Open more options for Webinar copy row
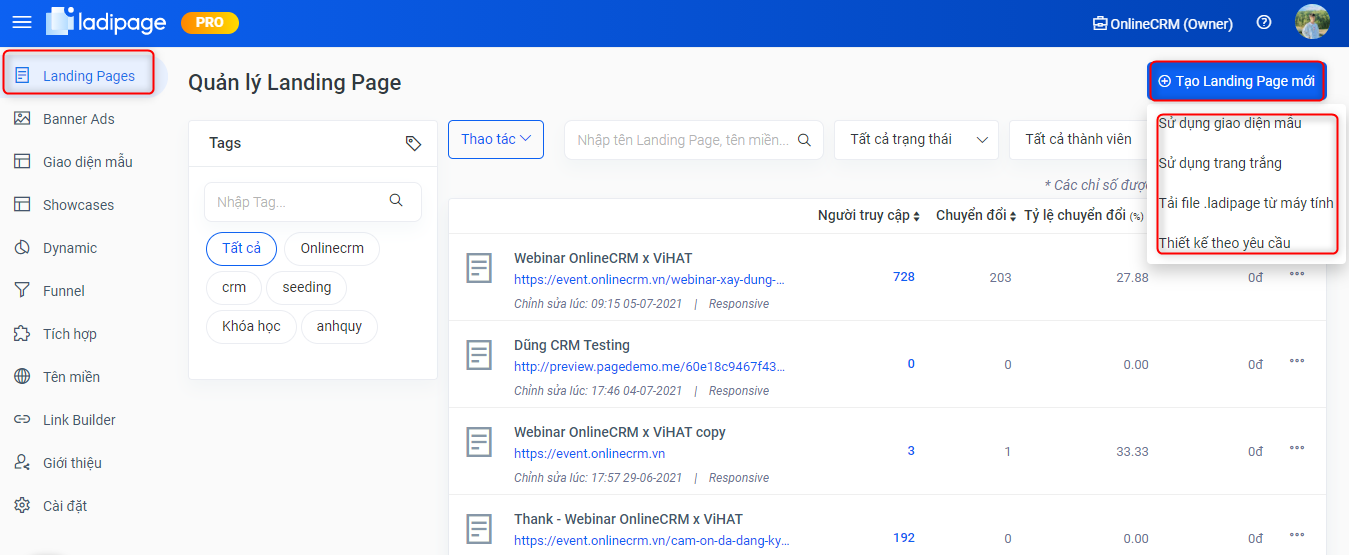Screen dimensions: 1349x555 1297,448
